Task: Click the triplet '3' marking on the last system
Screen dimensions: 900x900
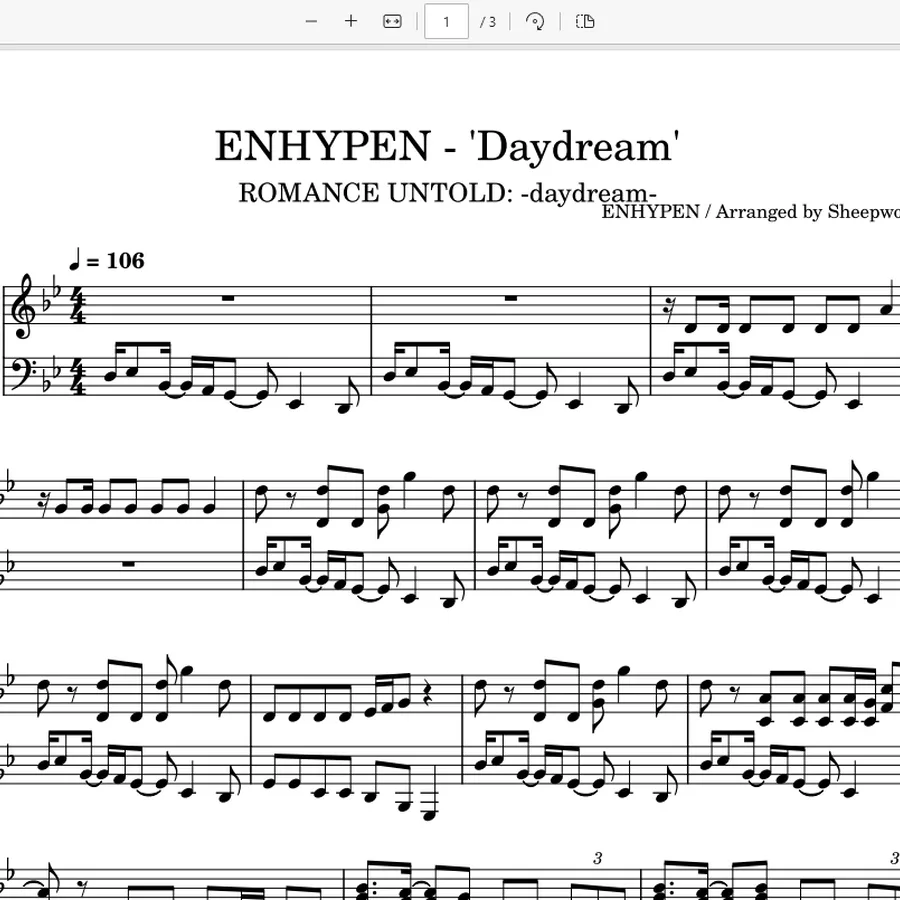Action: click(x=598, y=859)
